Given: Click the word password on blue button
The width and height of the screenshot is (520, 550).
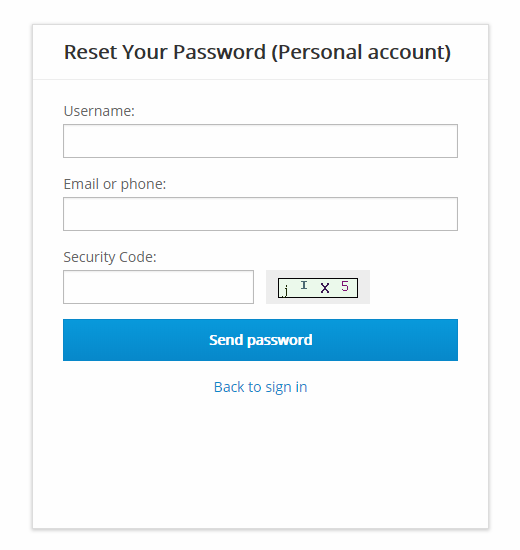Looking at the screenshot, I should (x=280, y=340).
